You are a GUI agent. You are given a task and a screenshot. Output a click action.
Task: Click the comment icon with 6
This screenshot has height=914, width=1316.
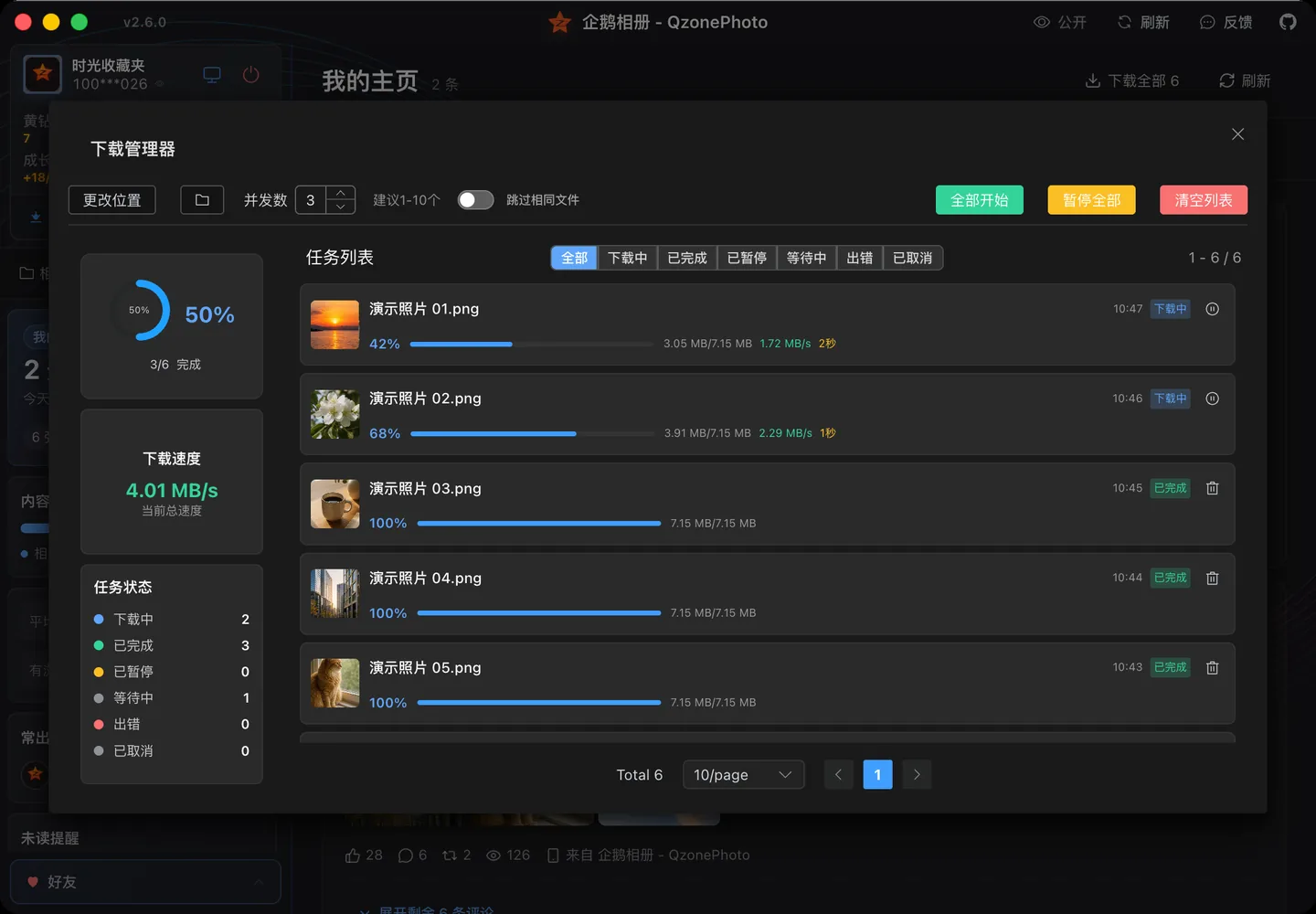(x=406, y=856)
